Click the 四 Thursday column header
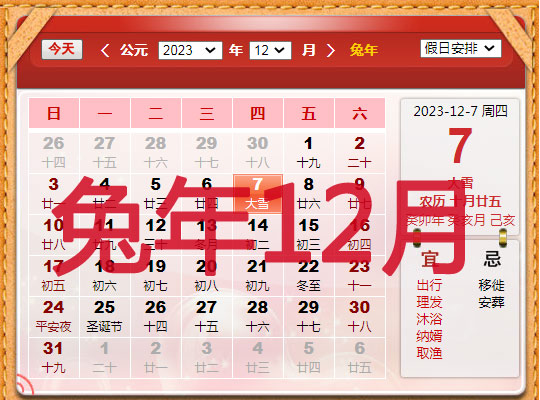The image size is (540, 400). click(x=258, y=113)
